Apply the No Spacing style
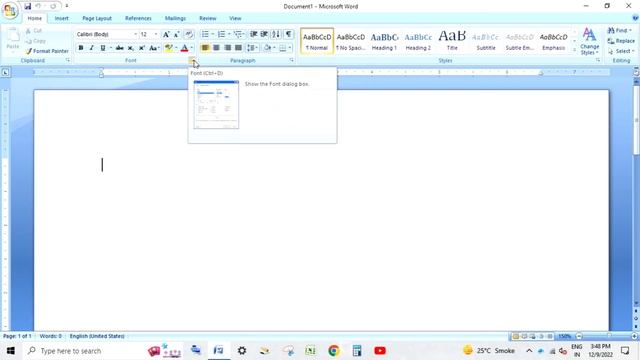Image resolution: width=640 pixels, height=360 pixels. pos(351,41)
